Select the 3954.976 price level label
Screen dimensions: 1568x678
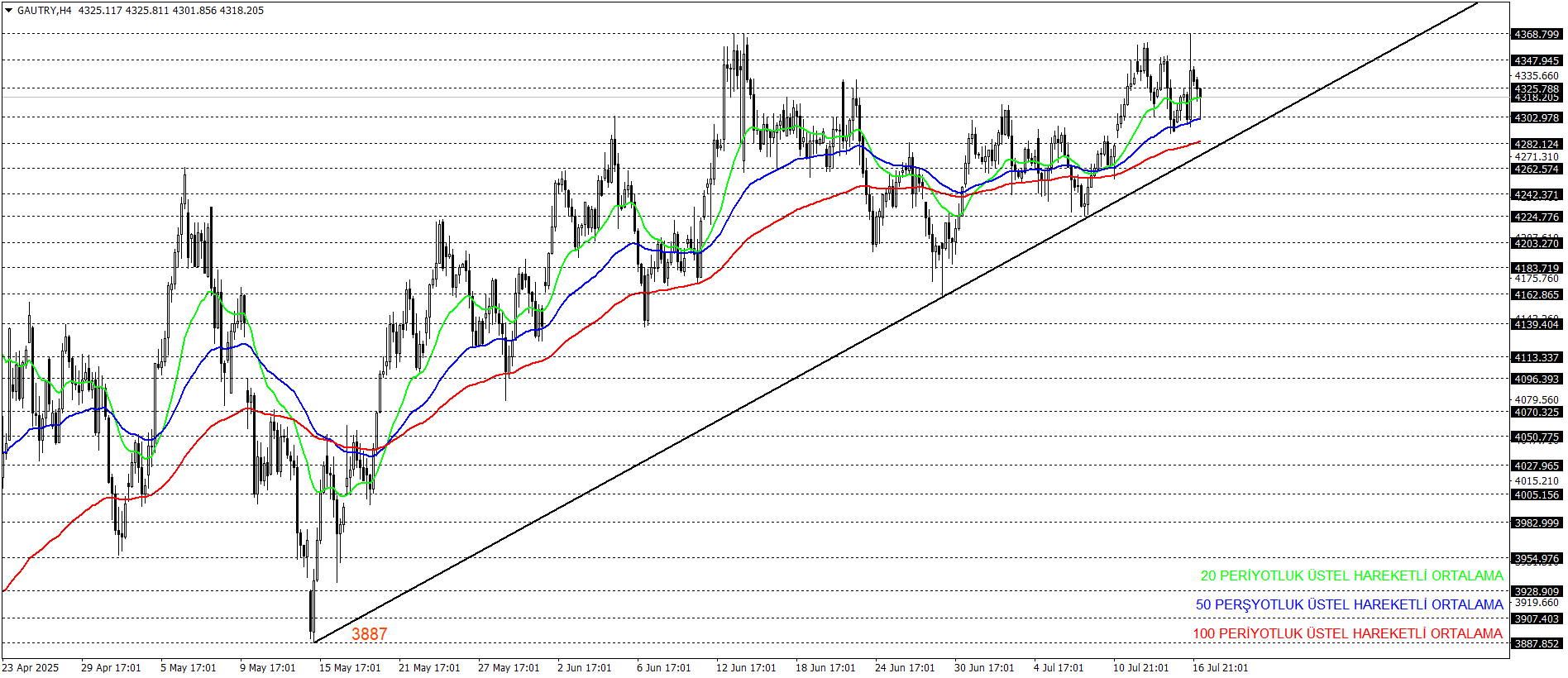tap(1537, 558)
